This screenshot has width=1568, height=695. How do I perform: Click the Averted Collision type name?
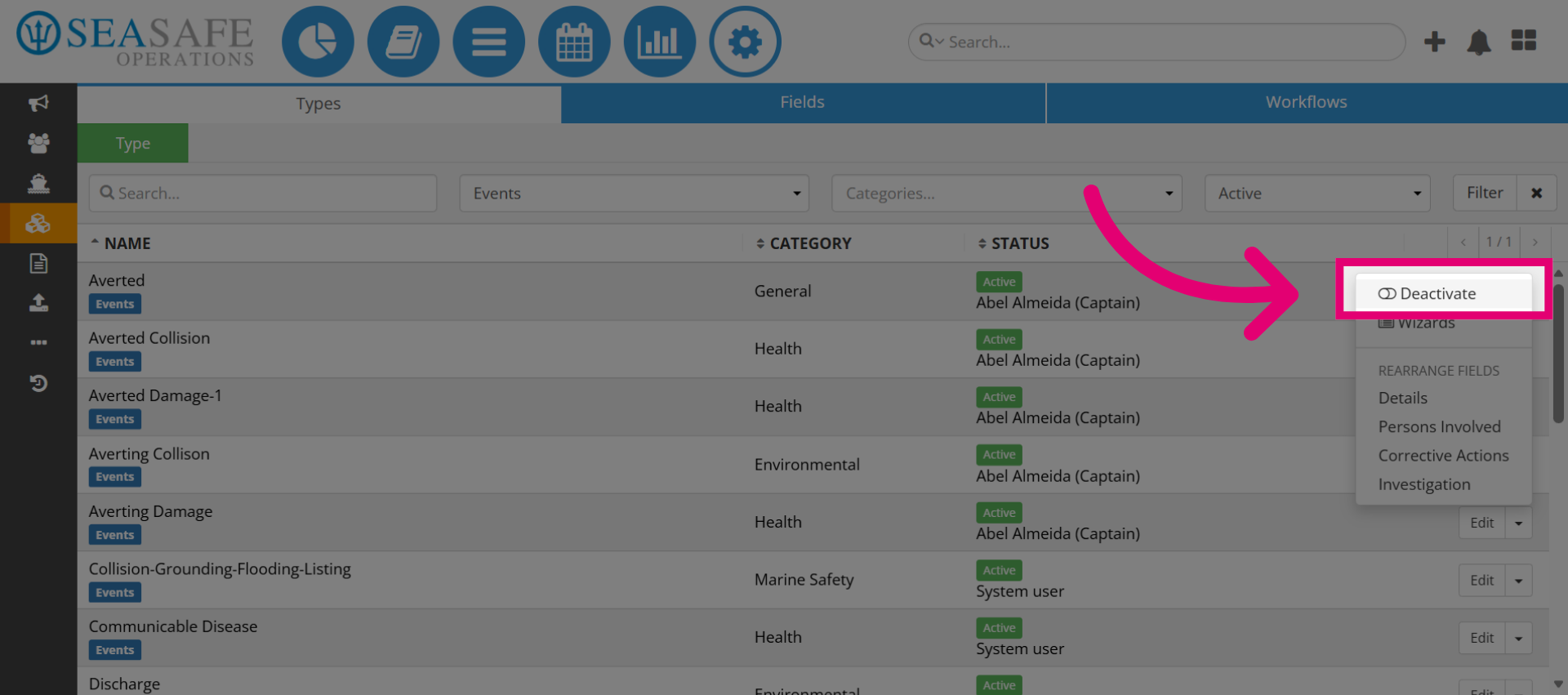pyautogui.click(x=149, y=338)
